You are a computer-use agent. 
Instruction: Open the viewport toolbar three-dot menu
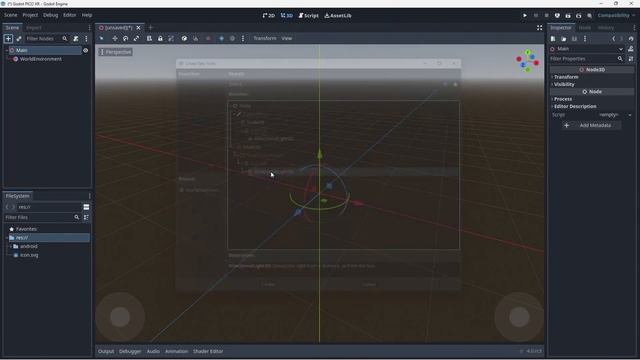pyautogui.click(x=243, y=38)
